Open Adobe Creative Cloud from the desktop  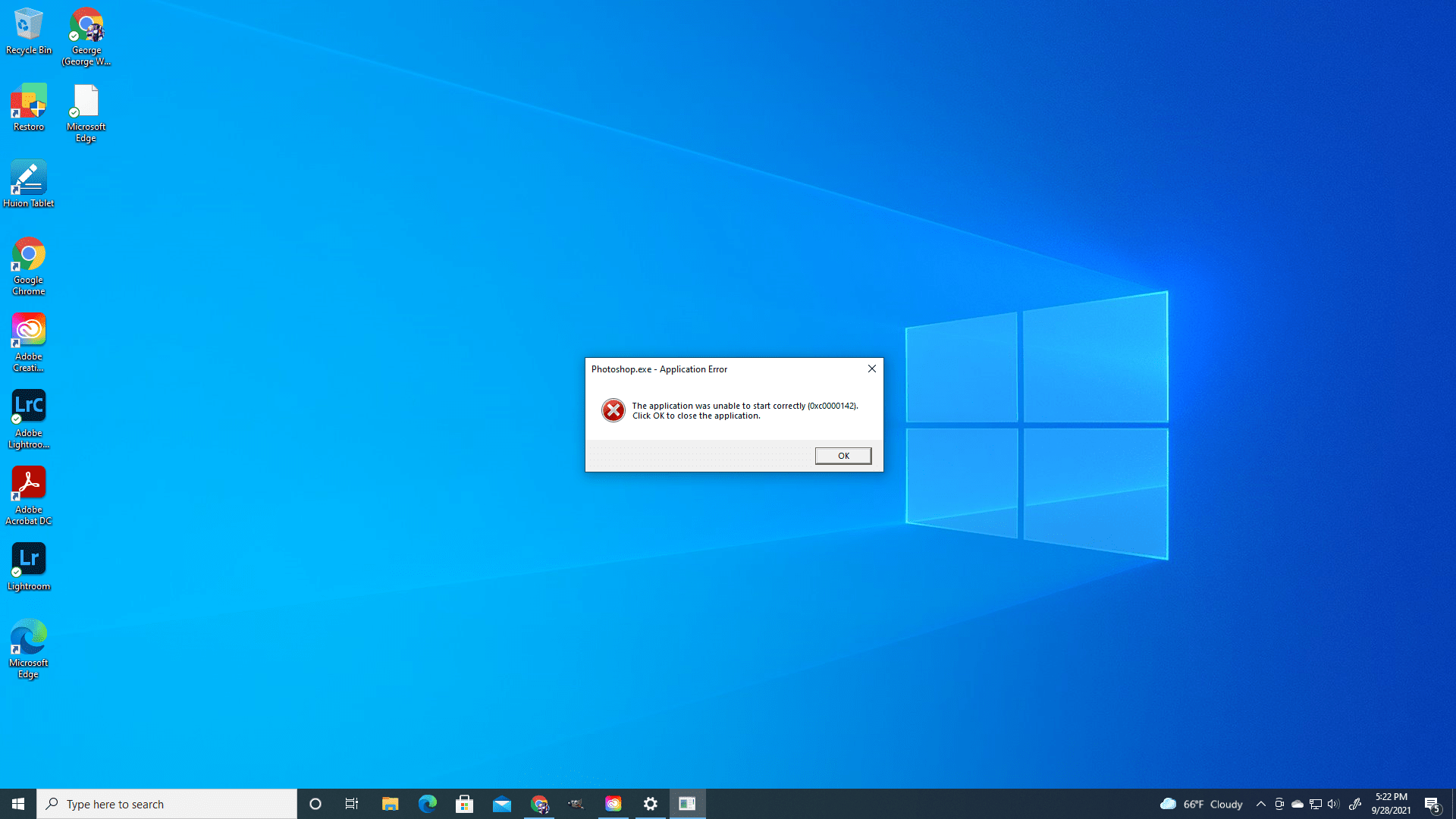tap(28, 330)
